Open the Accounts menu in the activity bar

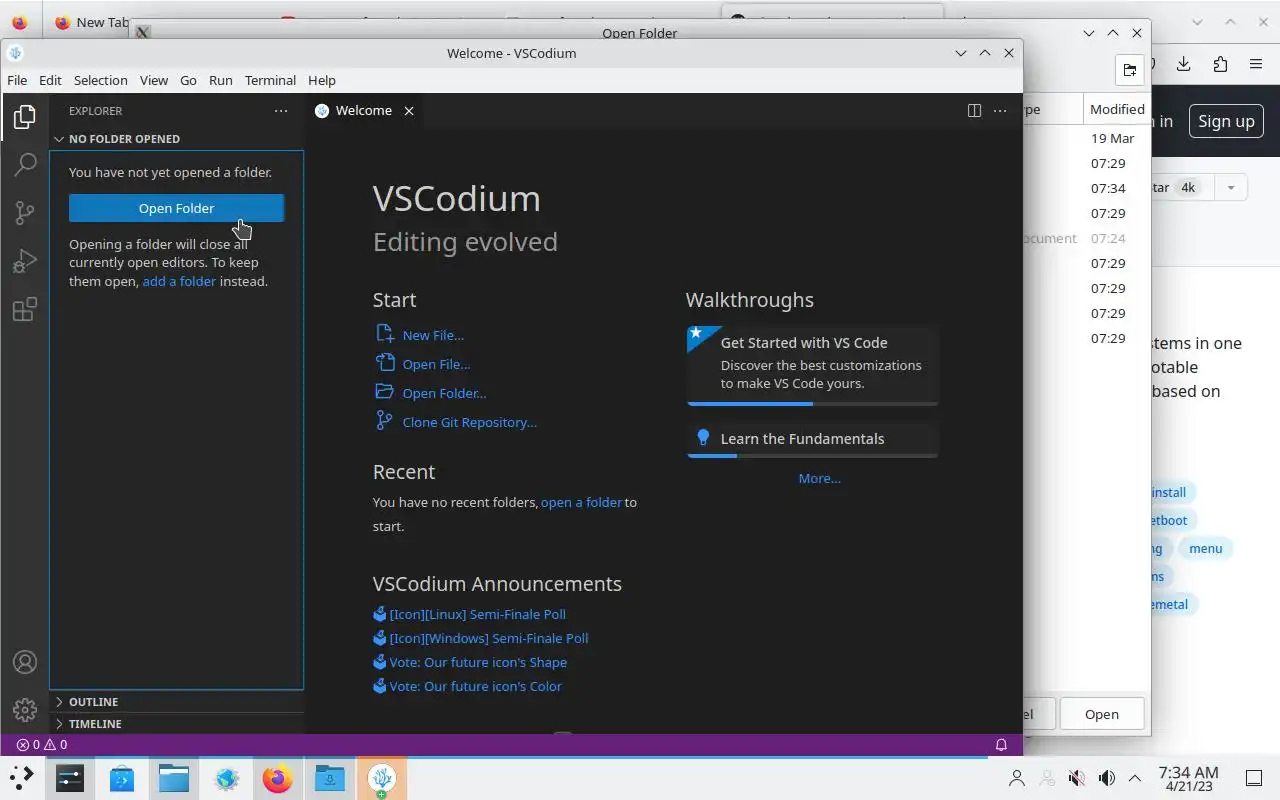point(25,662)
